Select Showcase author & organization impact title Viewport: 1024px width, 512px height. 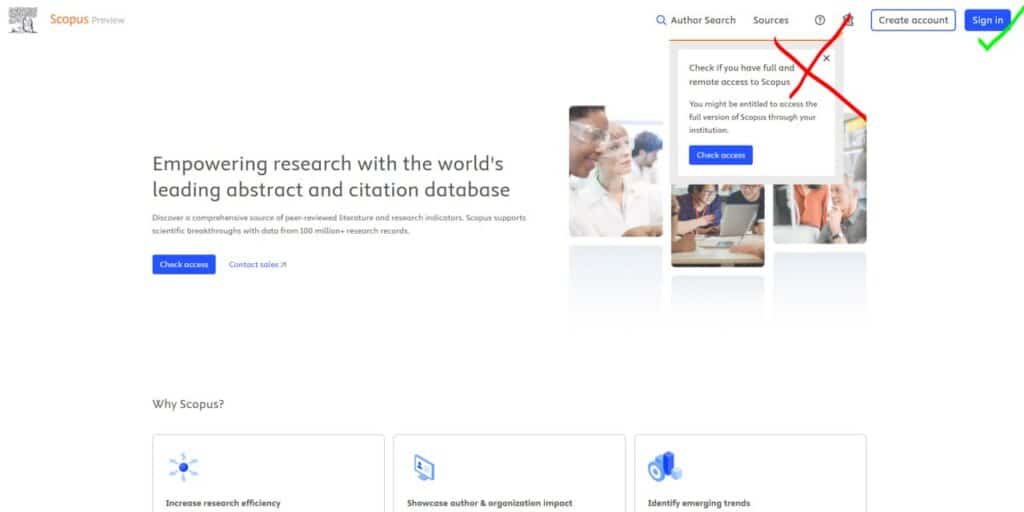click(x=489, y=504)
